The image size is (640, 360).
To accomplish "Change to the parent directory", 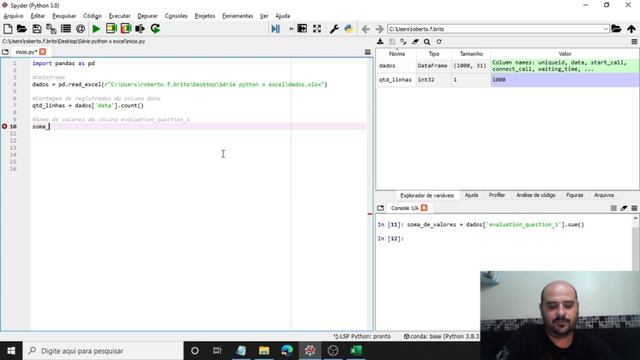I will click(x=631, y=29).
